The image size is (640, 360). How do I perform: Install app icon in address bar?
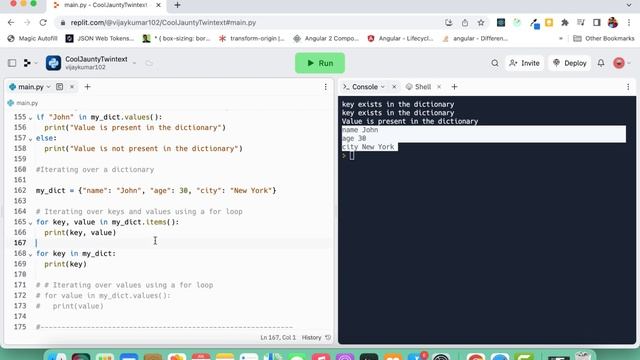(x=449, y=23)
